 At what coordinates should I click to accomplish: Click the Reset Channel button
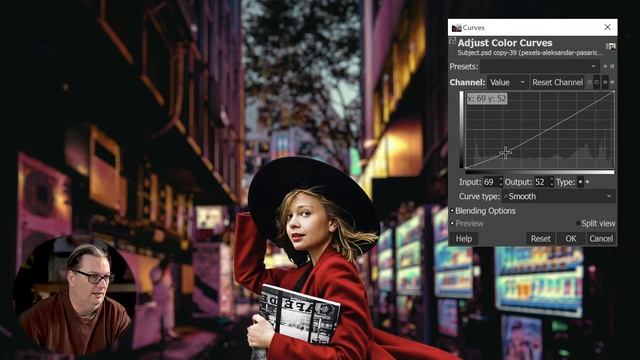pyautogui.click(x=558, y=82)
